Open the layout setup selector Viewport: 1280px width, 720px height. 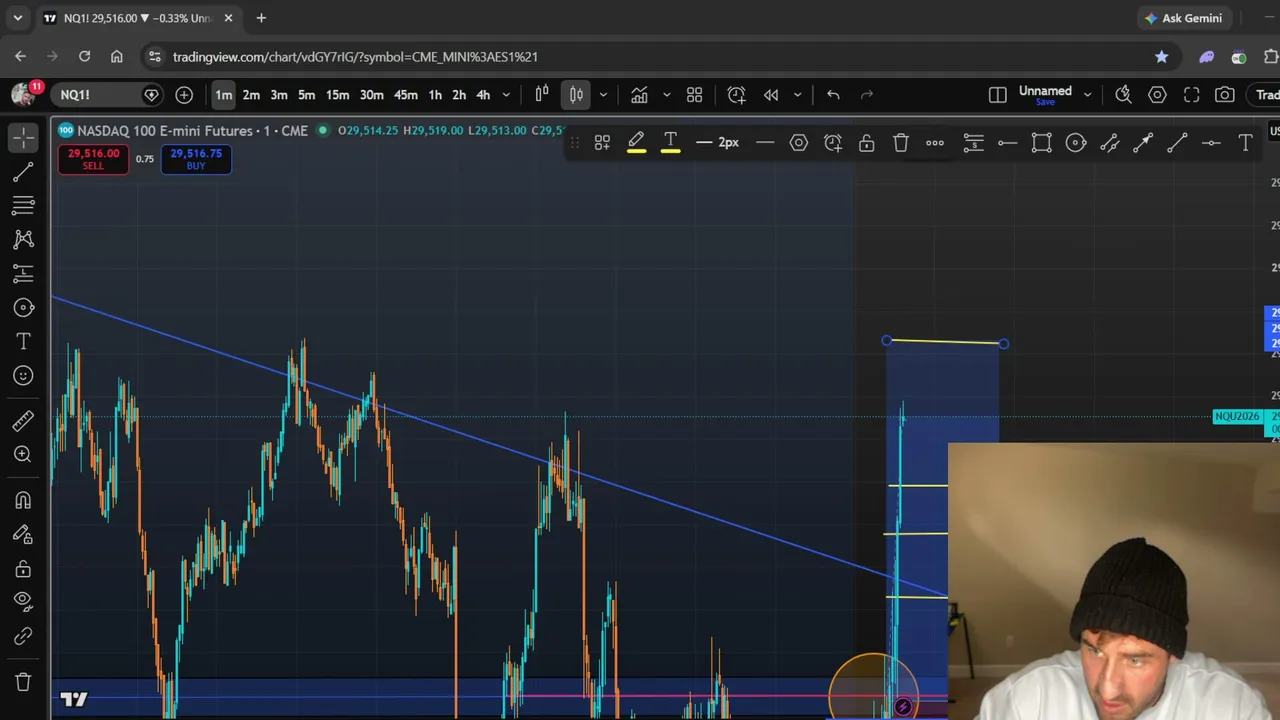[x=998, y=95]
